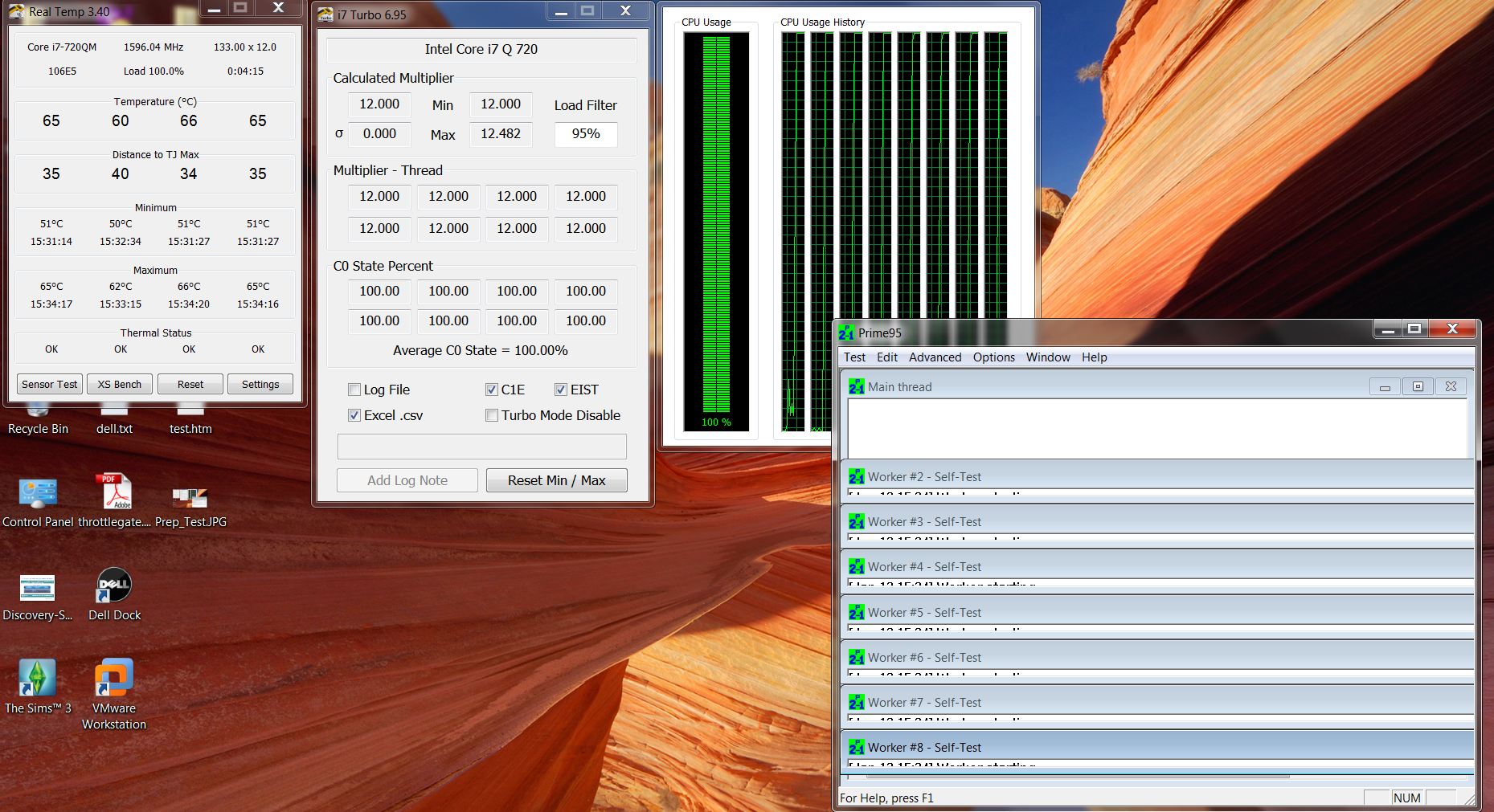Screen dimensions: 1494x812
Task: Click the Average C0 State = 100.00% text
Action: [481, 350]
